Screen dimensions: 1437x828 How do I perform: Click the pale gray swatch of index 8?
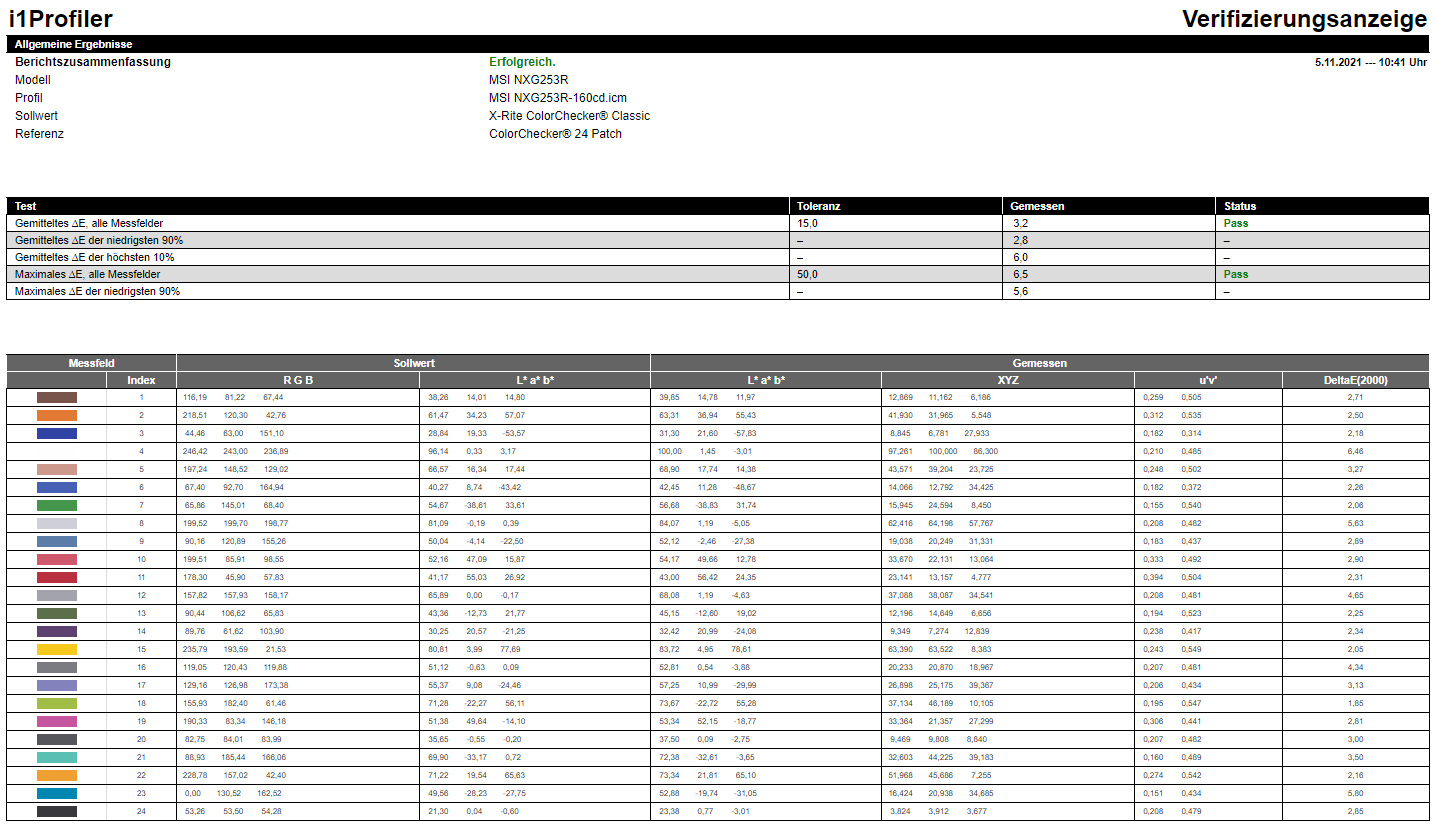pos(57,523)
